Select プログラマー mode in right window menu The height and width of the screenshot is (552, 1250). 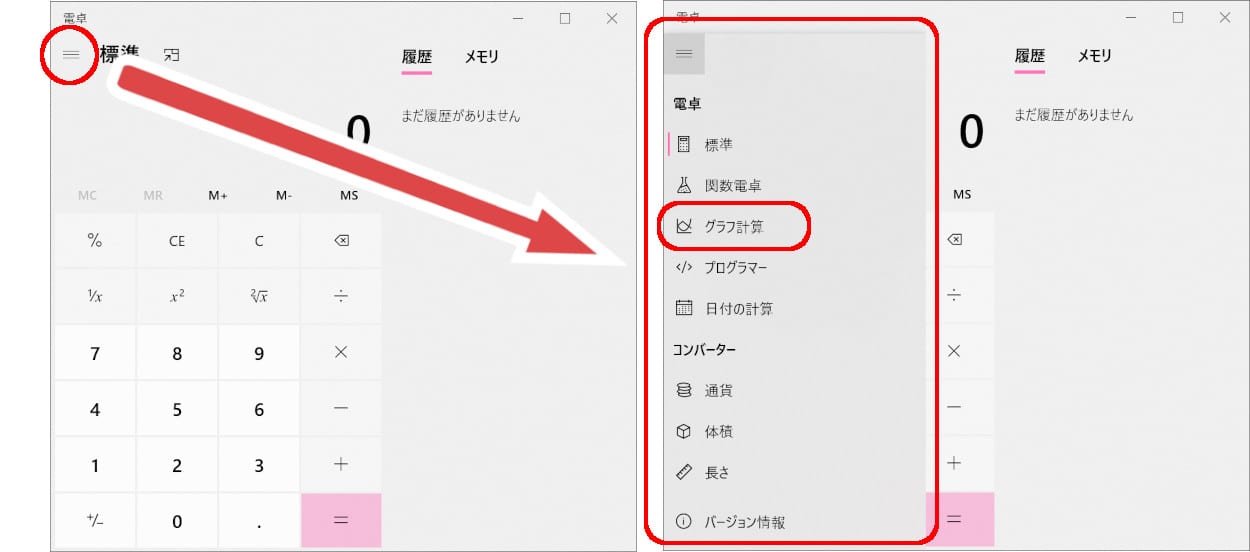(x=793, y=268)
